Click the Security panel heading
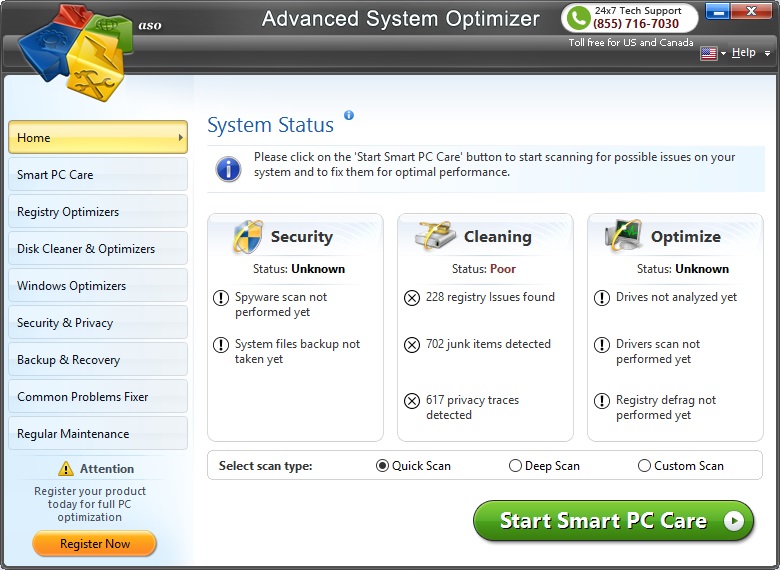Screen dimensions: 780x570 pyautogui.click(x=301, y=237)
